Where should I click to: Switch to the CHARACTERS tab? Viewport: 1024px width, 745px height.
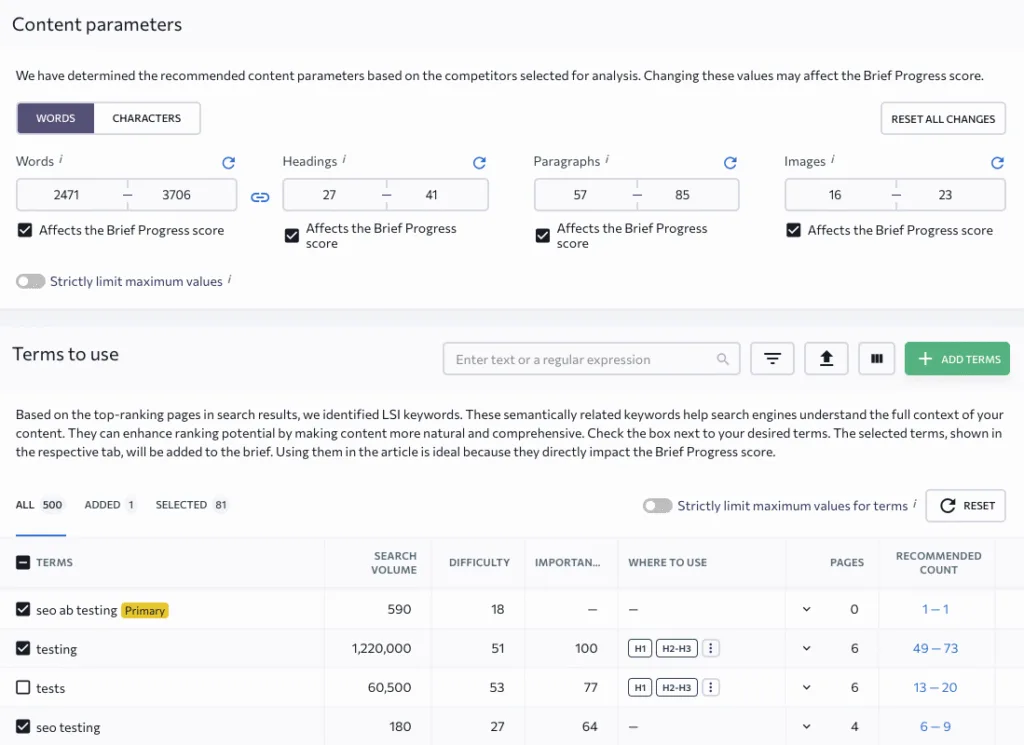(146, 118)
